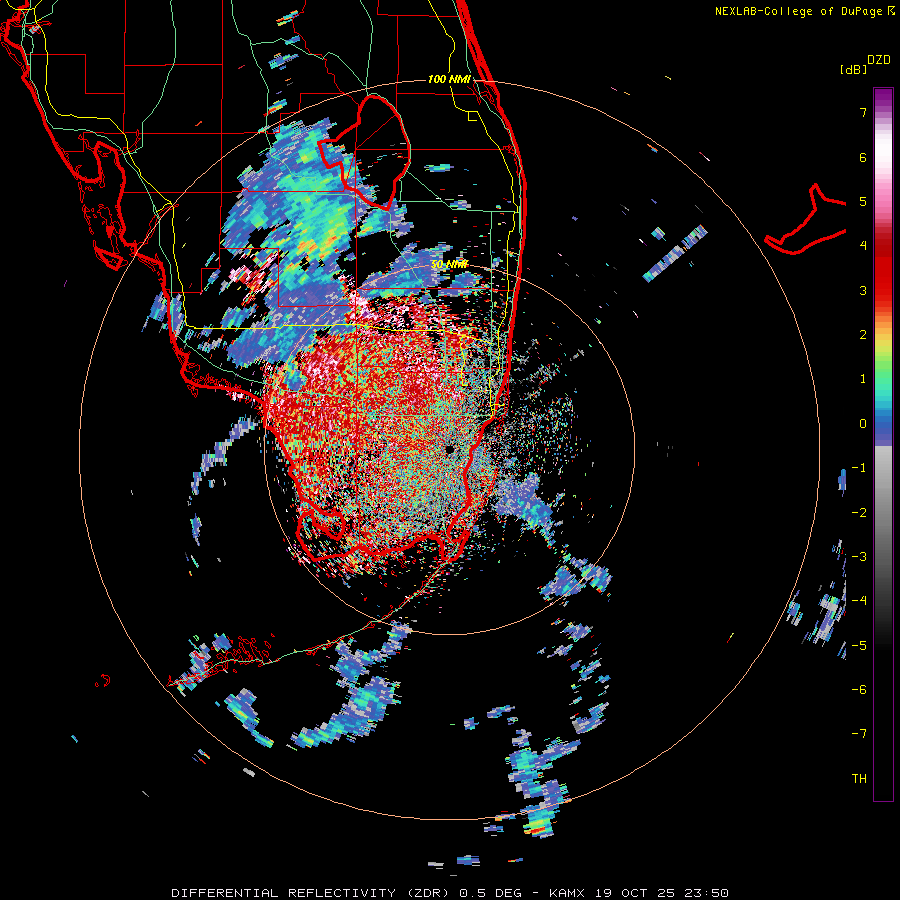Viewport: 900px width, 900px height.
Task: Click the Differential Reflectivity caption at the bottom
Action: 450,893
